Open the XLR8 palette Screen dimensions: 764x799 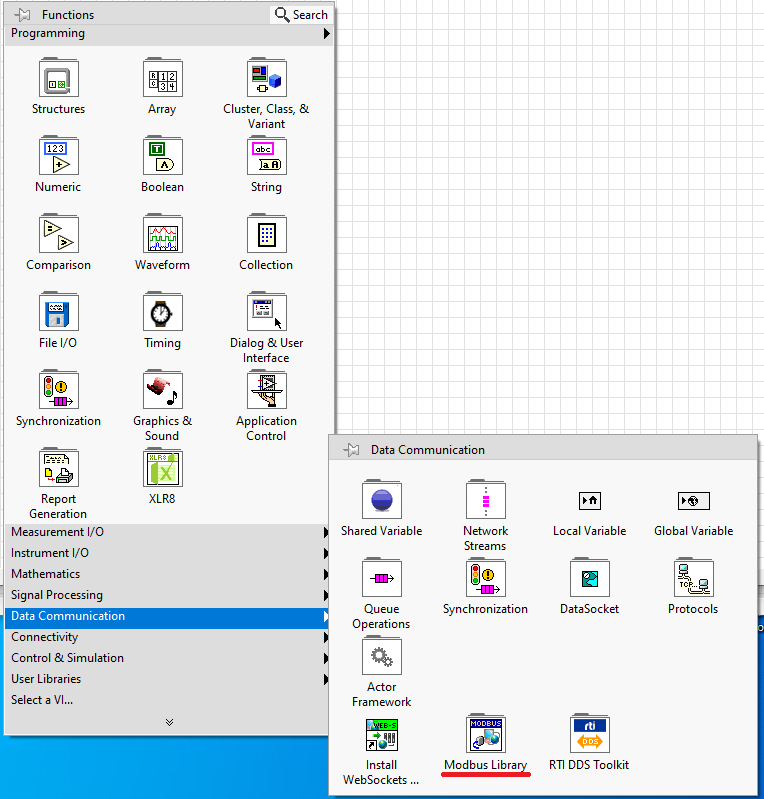pyautogui.click(x=163, y=468)
